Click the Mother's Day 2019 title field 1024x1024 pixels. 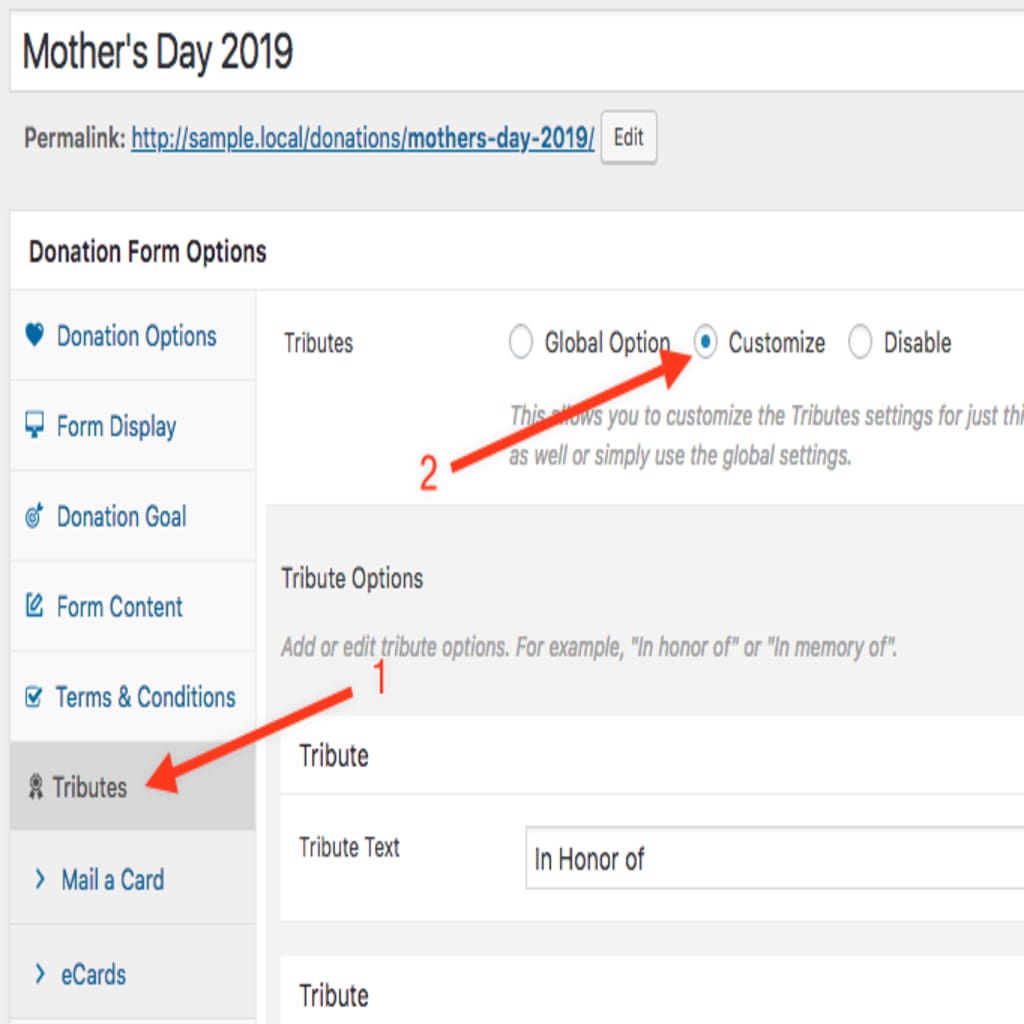(x=517, y=51)
